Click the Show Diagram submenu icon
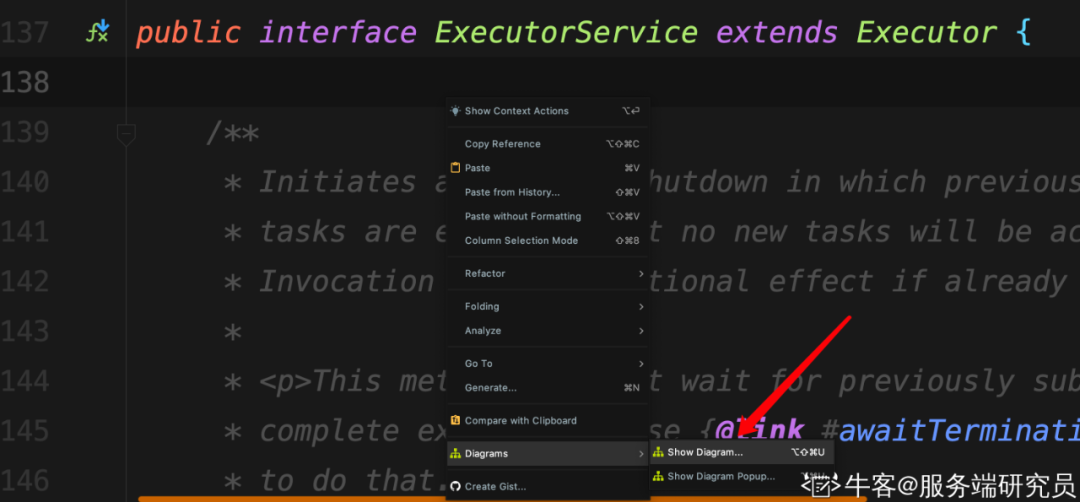 658,453
